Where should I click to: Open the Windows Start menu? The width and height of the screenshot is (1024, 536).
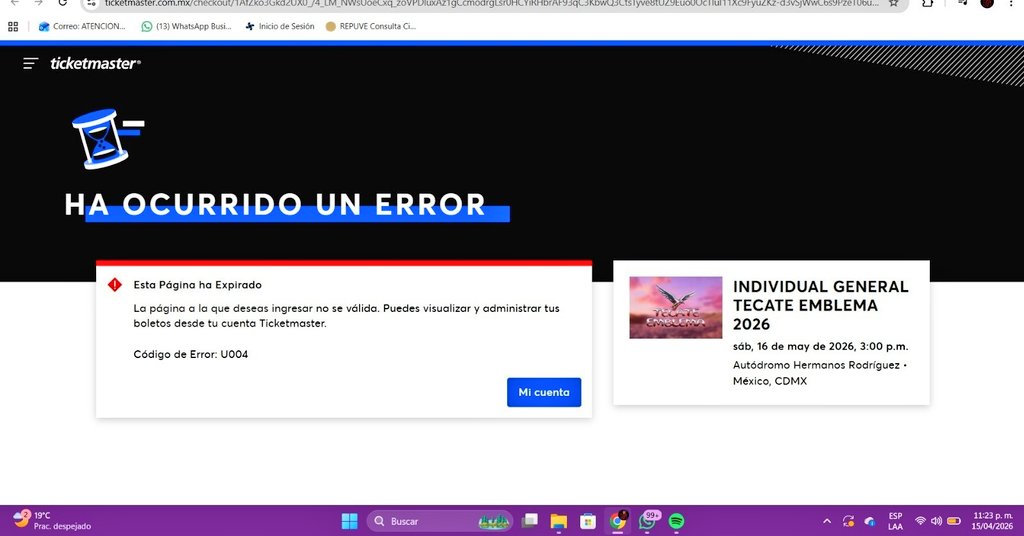(x=349, y=521)
